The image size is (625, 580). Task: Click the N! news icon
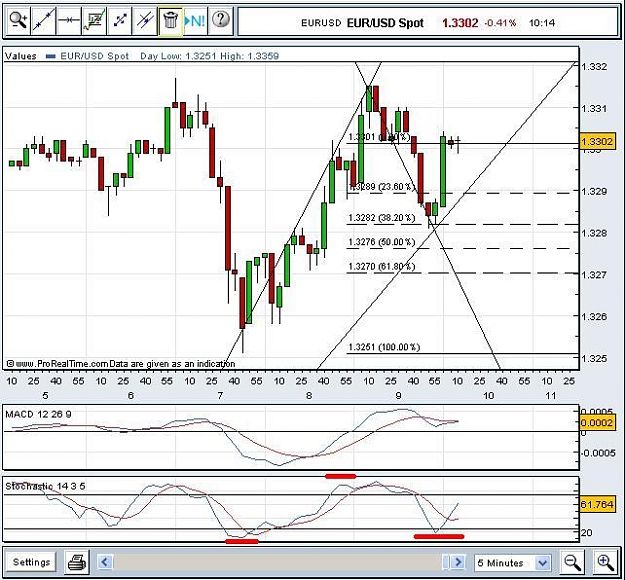tap(195, 20)
